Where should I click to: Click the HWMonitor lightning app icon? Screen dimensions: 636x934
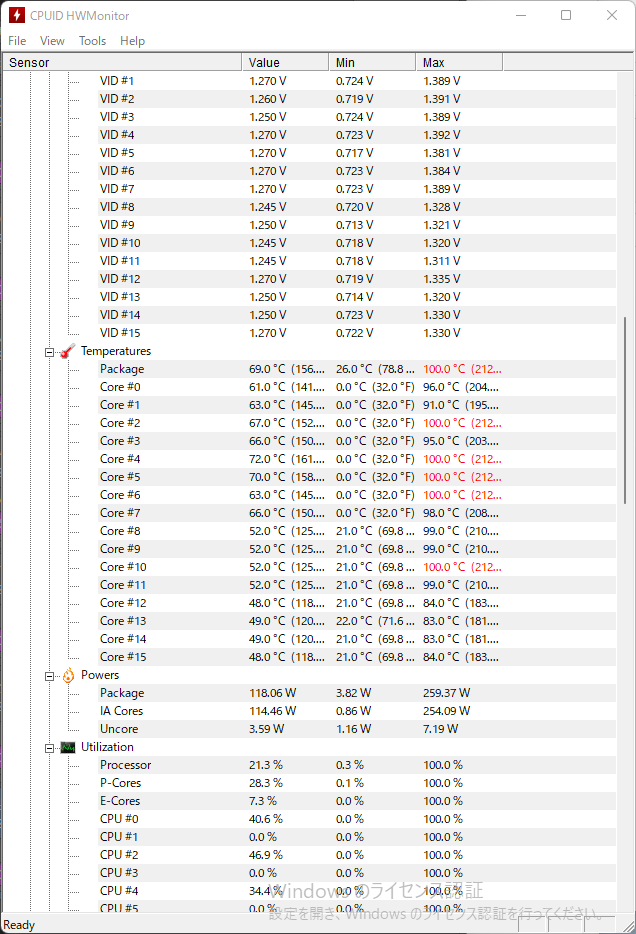16,16
